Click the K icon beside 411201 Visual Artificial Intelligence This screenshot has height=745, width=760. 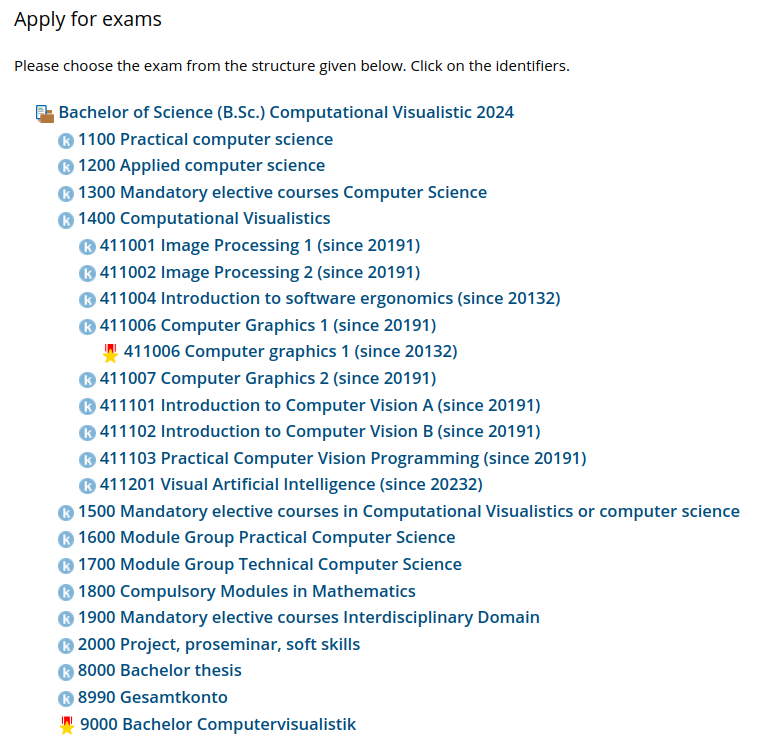88,485
